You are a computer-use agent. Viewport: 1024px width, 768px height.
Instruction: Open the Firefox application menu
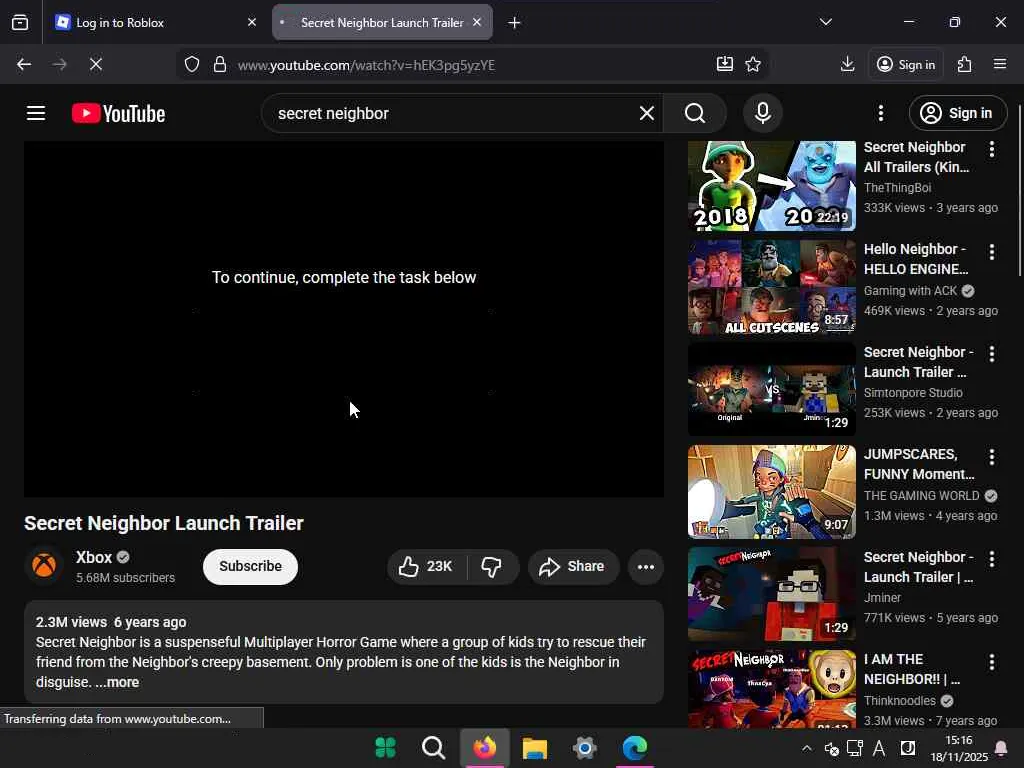pos(1000,64)
